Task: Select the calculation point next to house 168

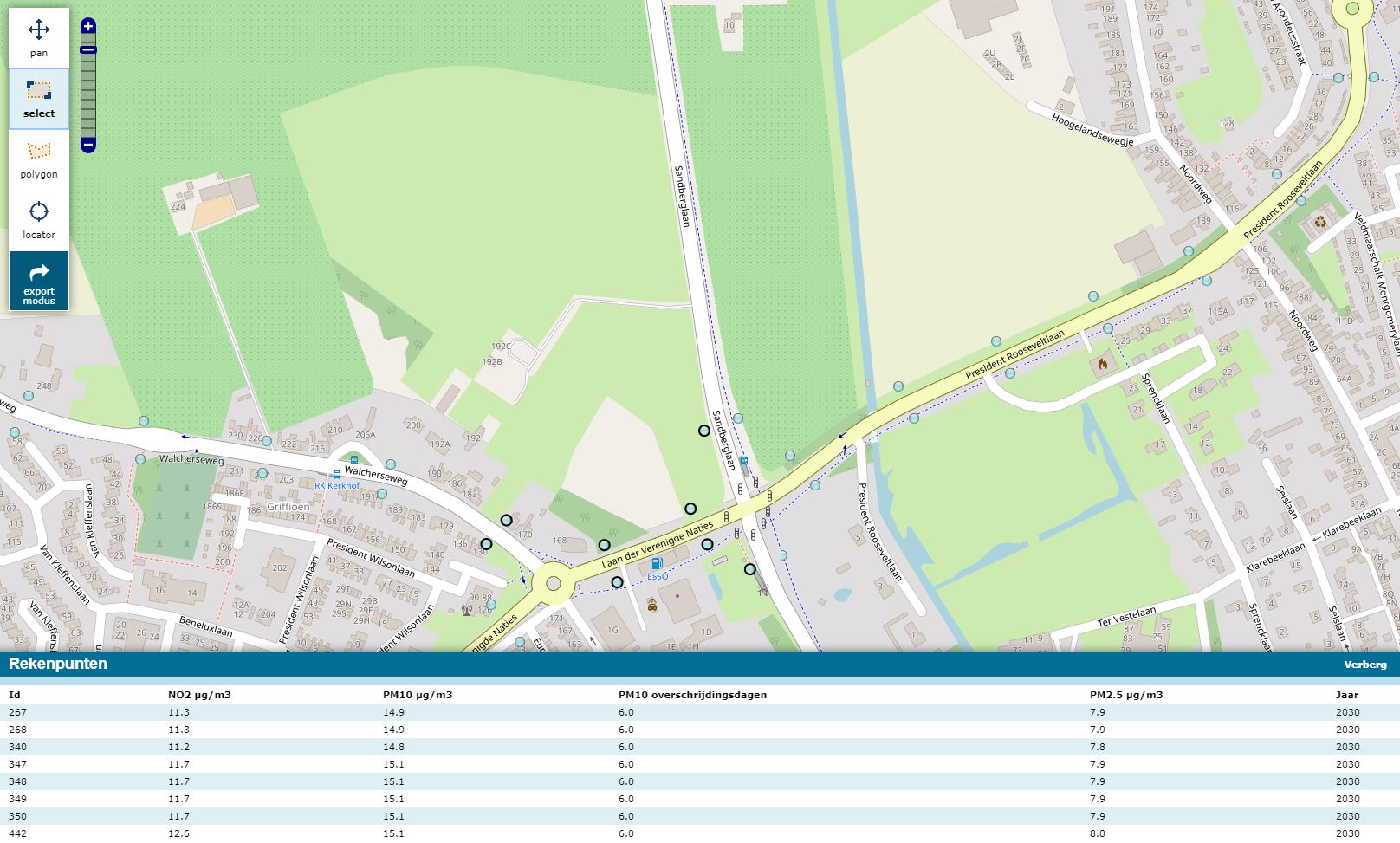Action: point(604,545)
